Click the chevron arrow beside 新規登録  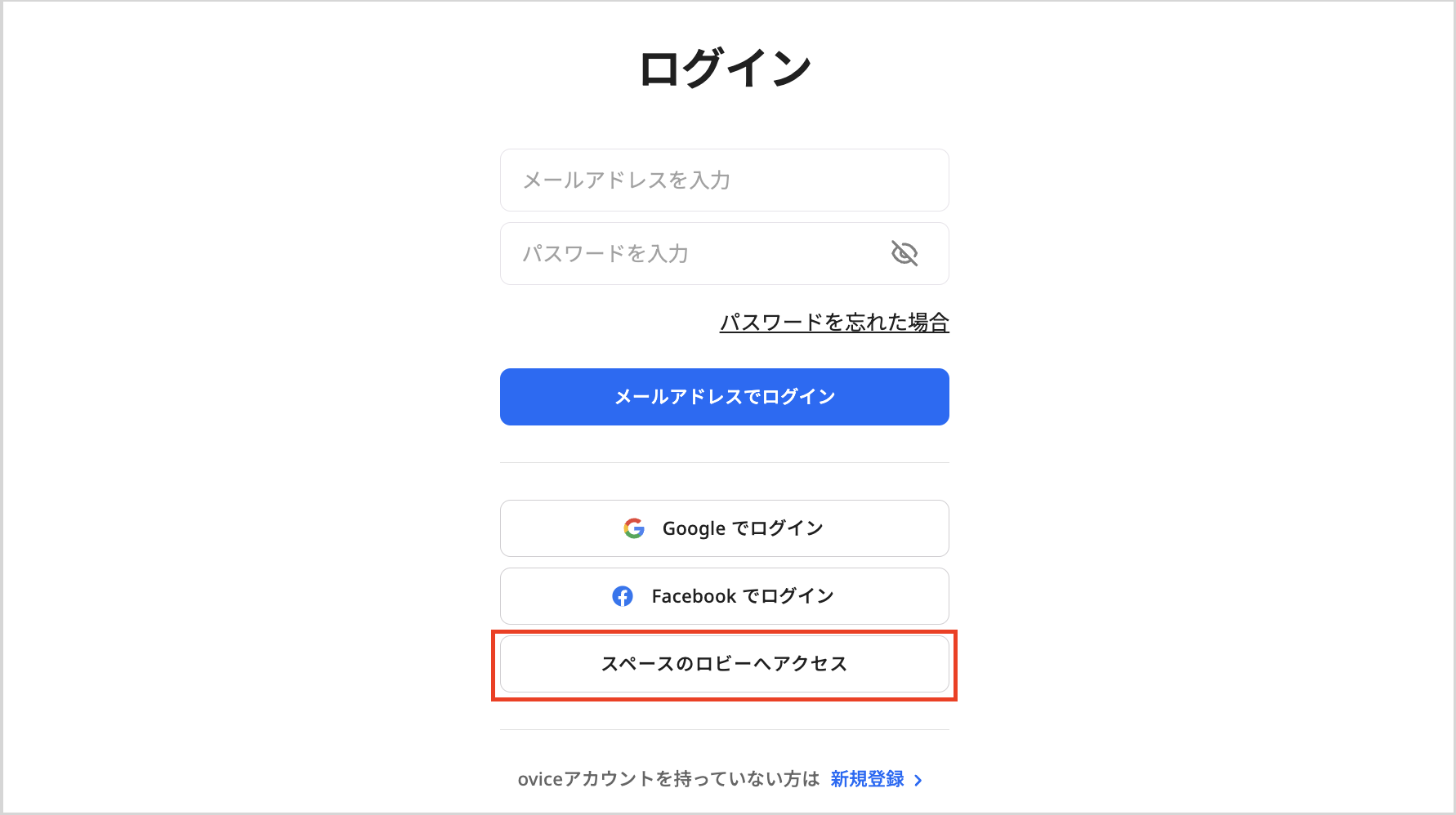tap(918, 780)
